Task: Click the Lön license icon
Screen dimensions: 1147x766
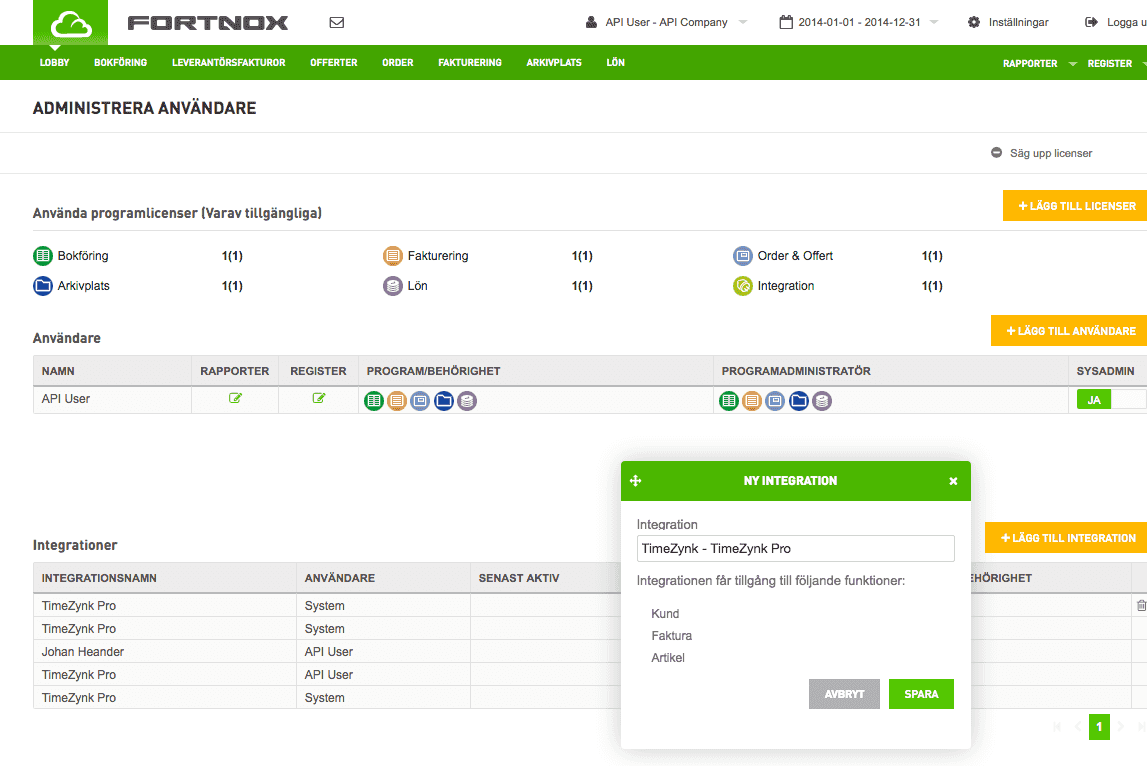Action: click(x=393, y=285)
